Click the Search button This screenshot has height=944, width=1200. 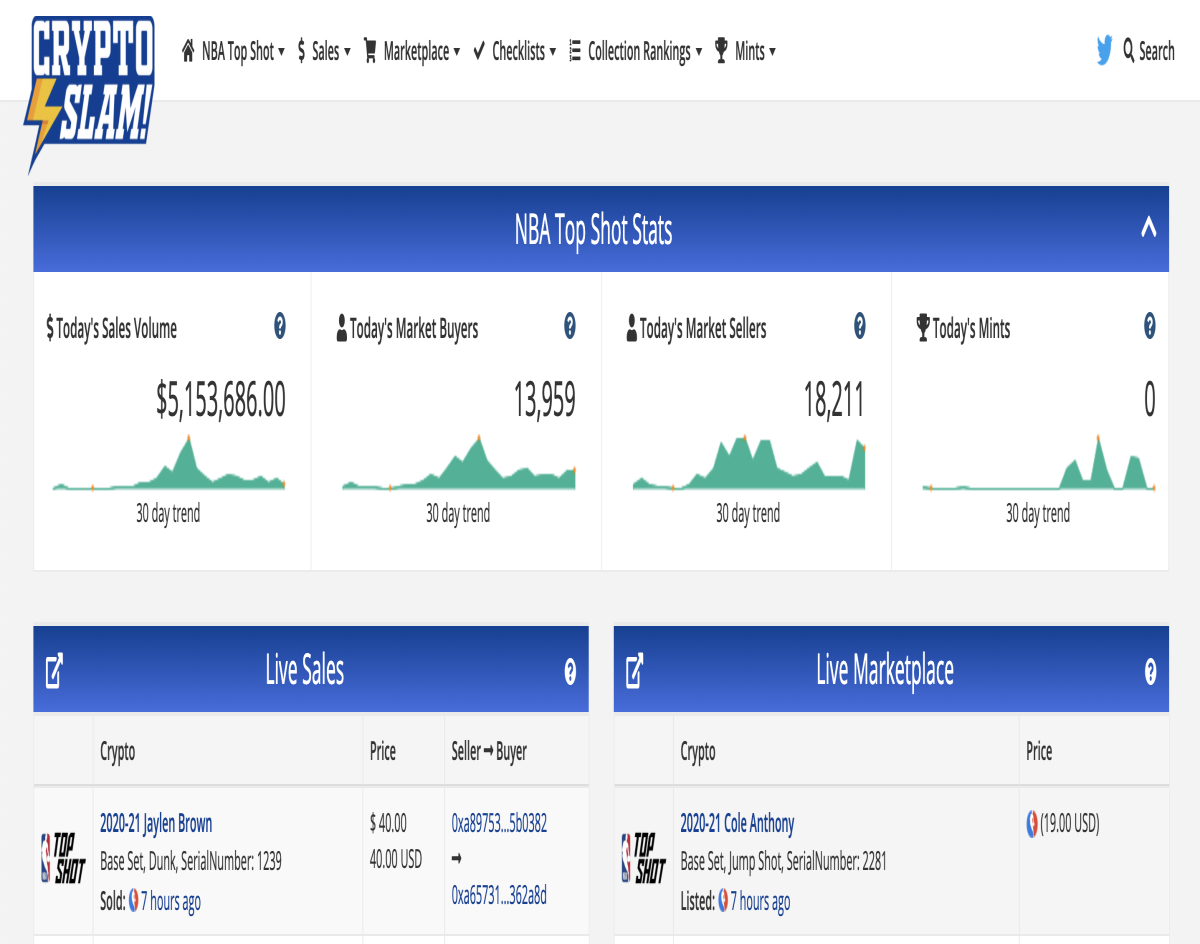click(x=1149, y=51)
